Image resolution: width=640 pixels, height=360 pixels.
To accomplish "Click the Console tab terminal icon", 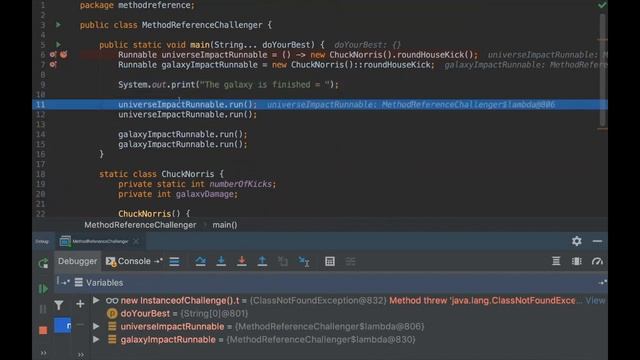I will (111, 262).
